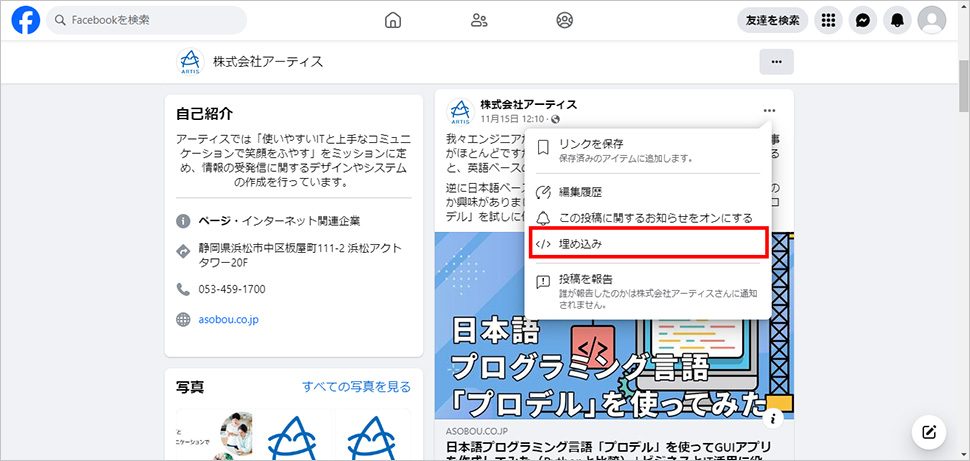Click the post's three-dot options button
This screenshot has width=970, height=461.
[769, 111]
